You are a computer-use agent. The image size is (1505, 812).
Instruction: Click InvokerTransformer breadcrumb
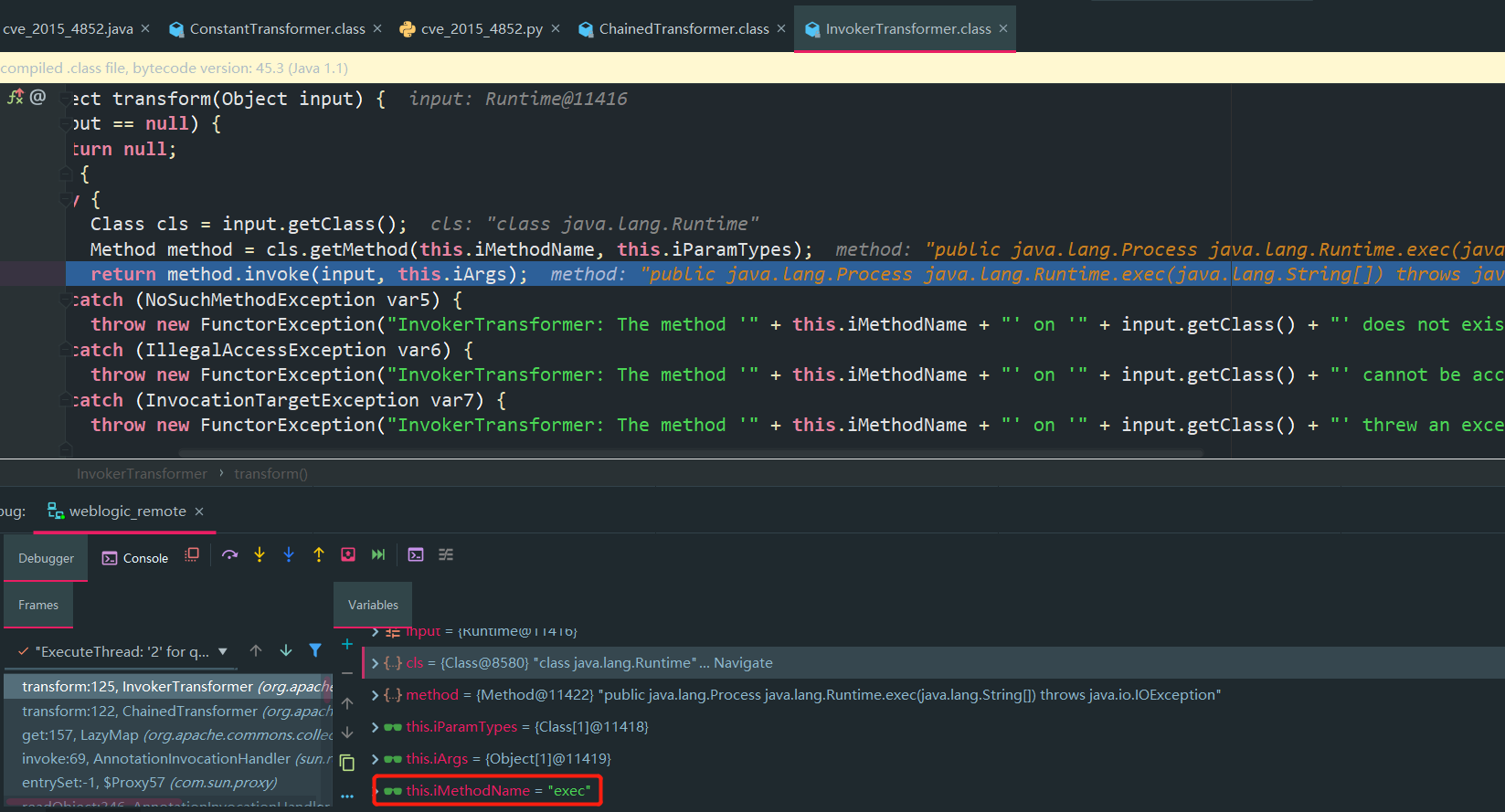142,474
